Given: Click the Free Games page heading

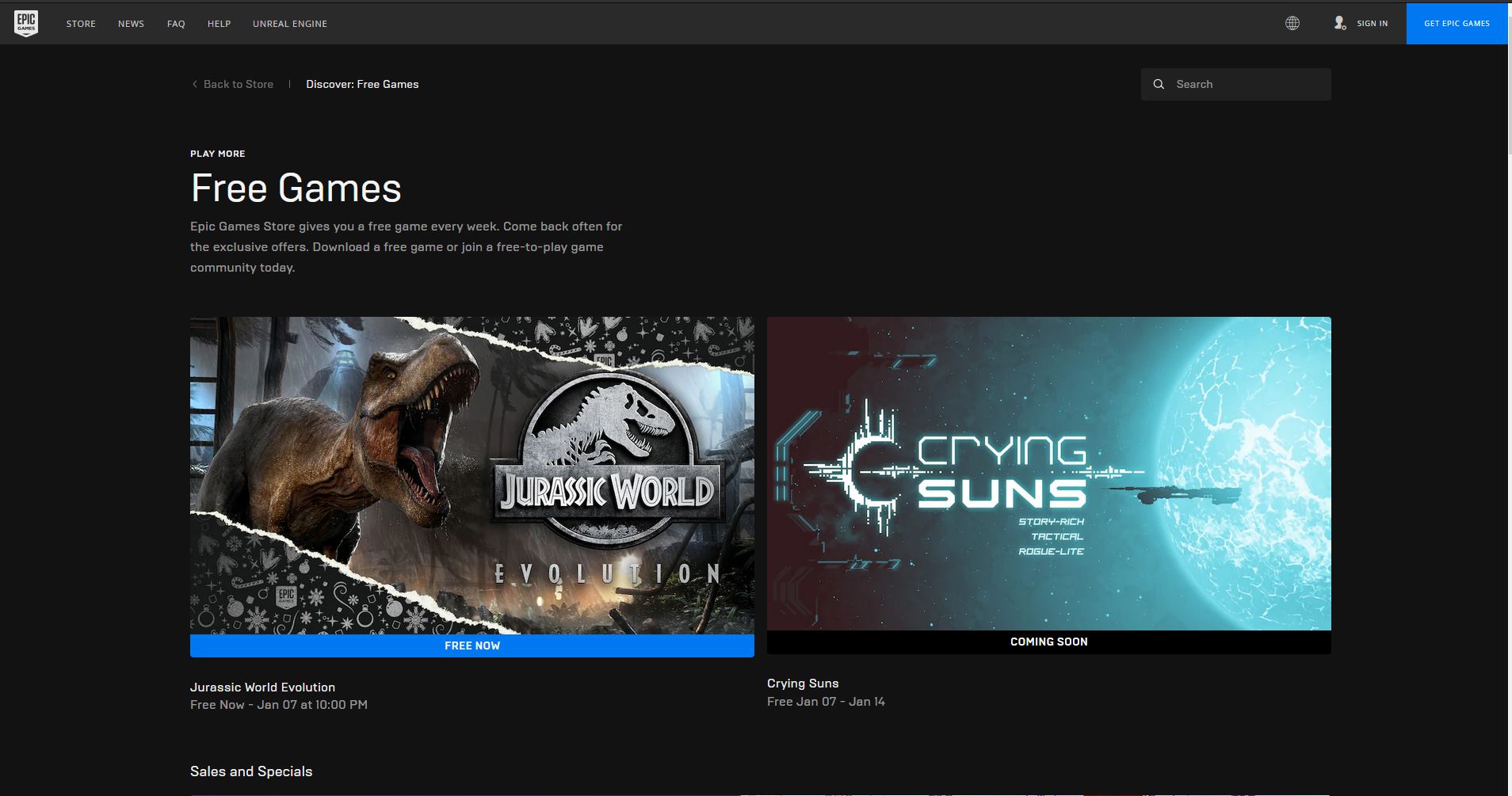Looking at the screenshot, I should coord(296,189).
